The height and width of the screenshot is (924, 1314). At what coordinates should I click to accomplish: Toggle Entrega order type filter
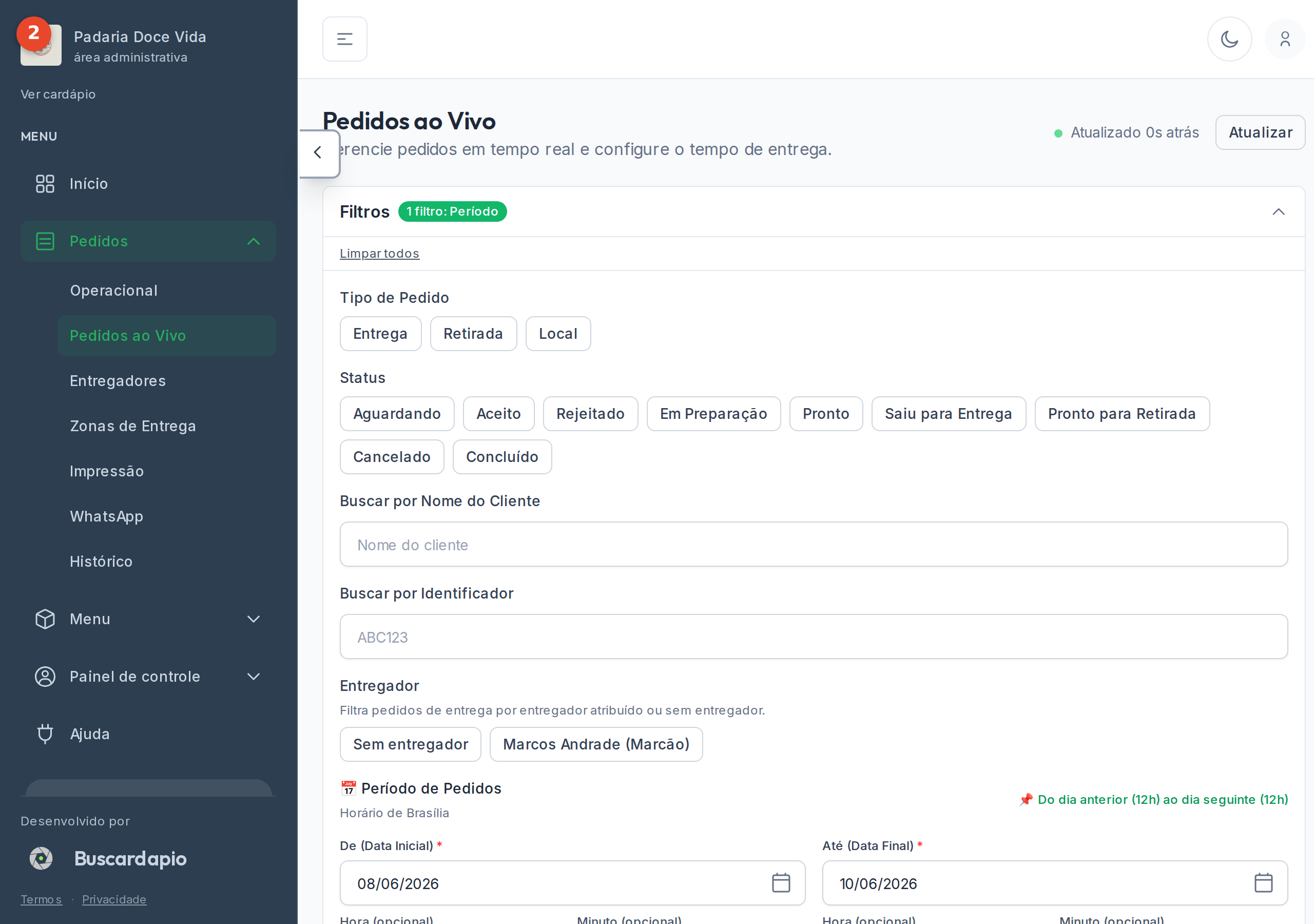point(380,334)
